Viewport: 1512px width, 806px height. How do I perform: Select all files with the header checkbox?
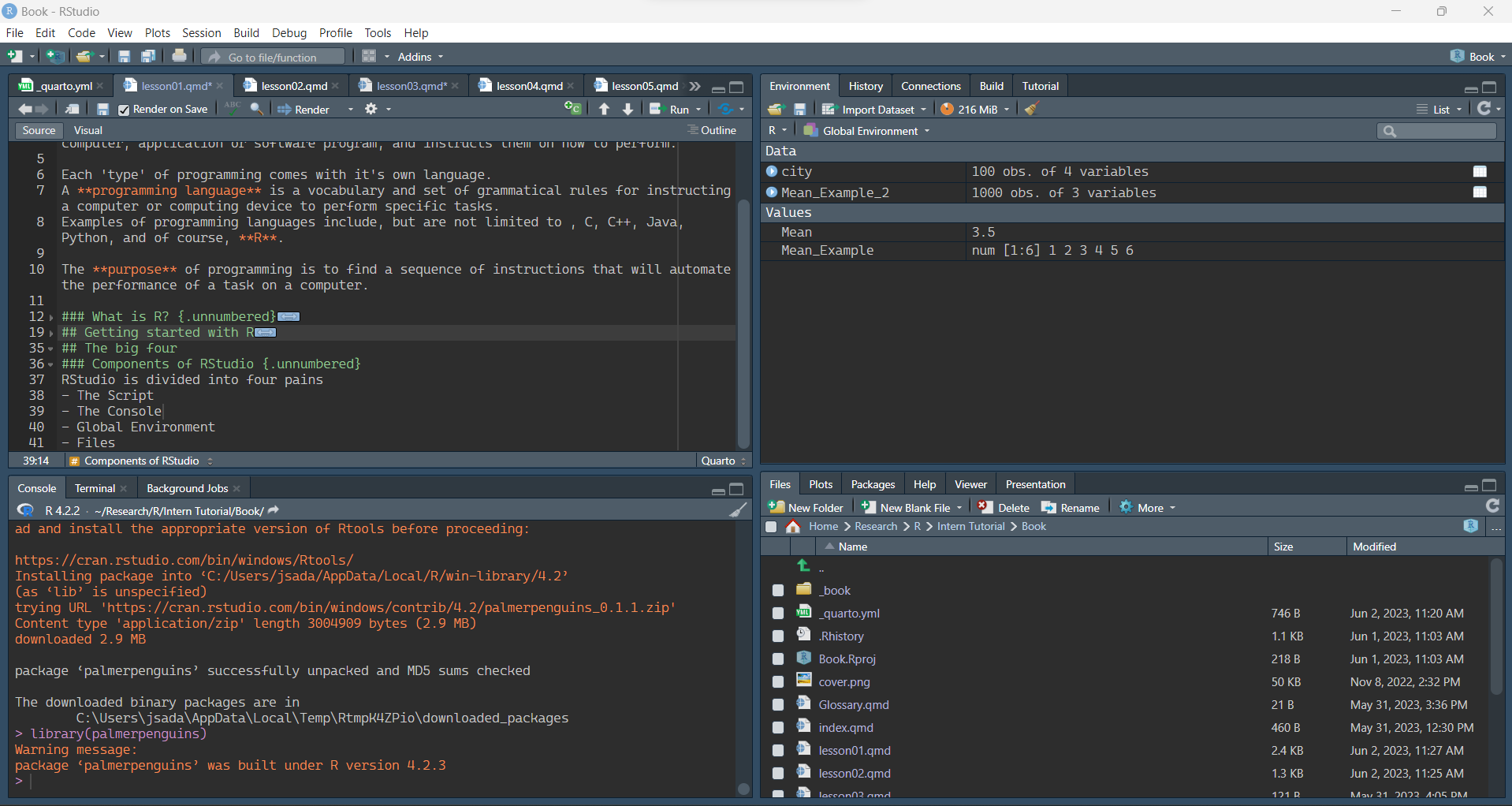(770, 526)
